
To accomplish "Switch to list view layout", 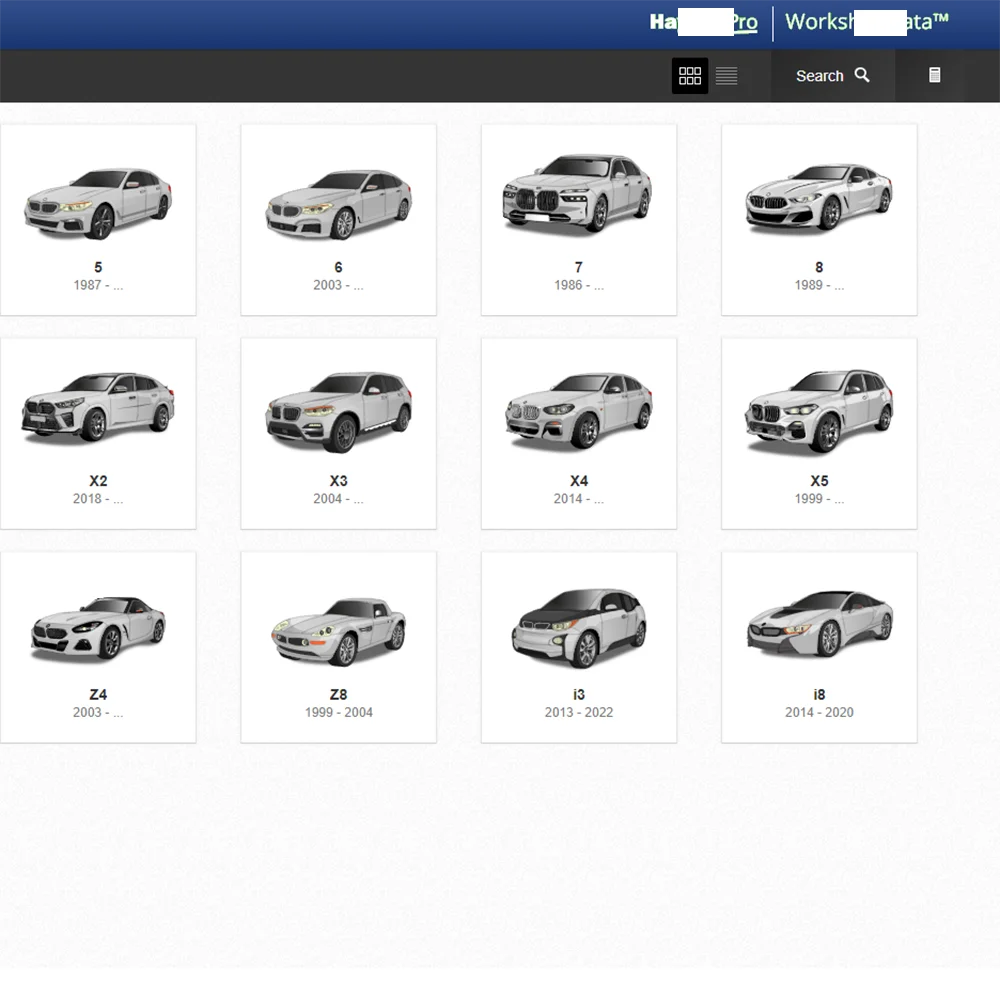I will pos(726,76).
